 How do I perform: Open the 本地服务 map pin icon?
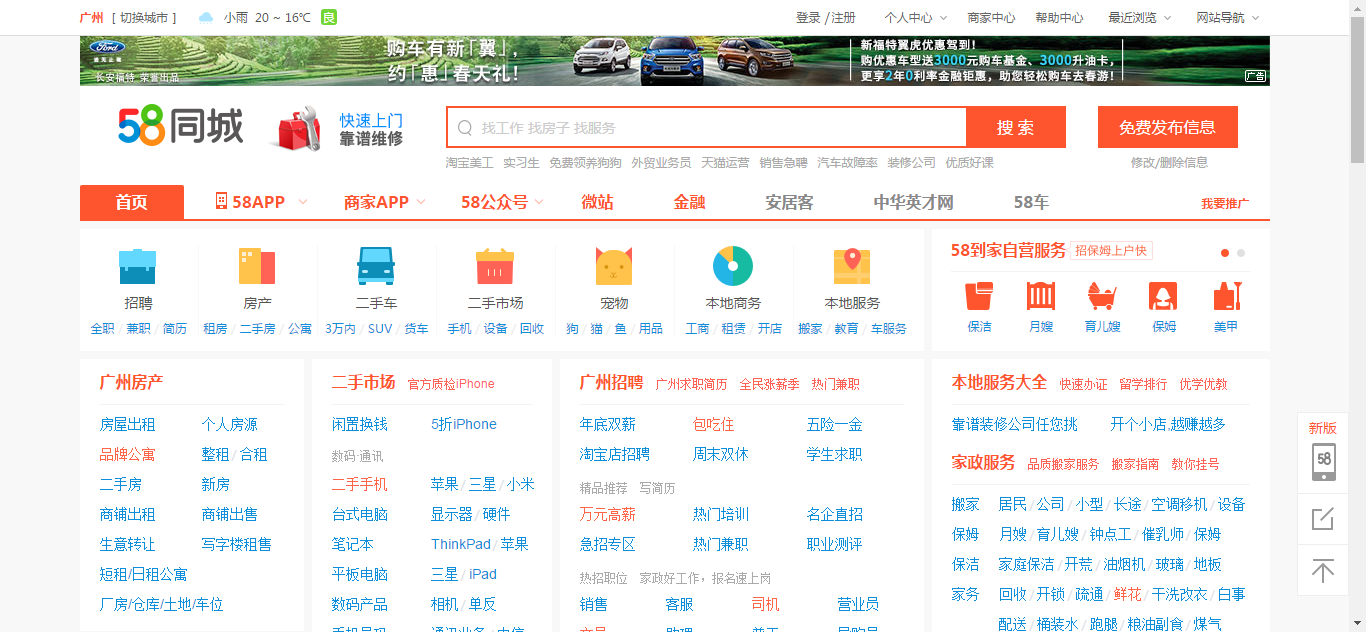pos(852,266)
